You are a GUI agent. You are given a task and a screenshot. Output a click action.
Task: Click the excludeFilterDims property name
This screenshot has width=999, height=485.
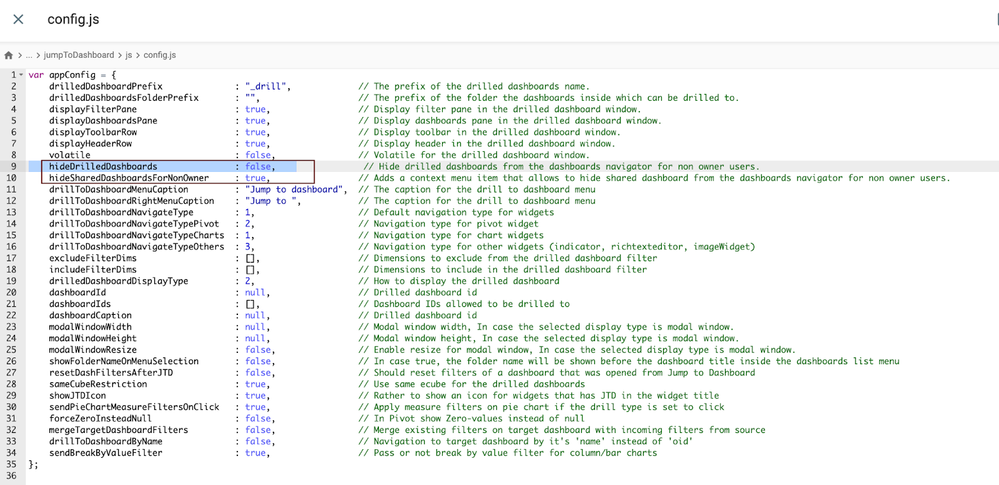pos(93,258)
